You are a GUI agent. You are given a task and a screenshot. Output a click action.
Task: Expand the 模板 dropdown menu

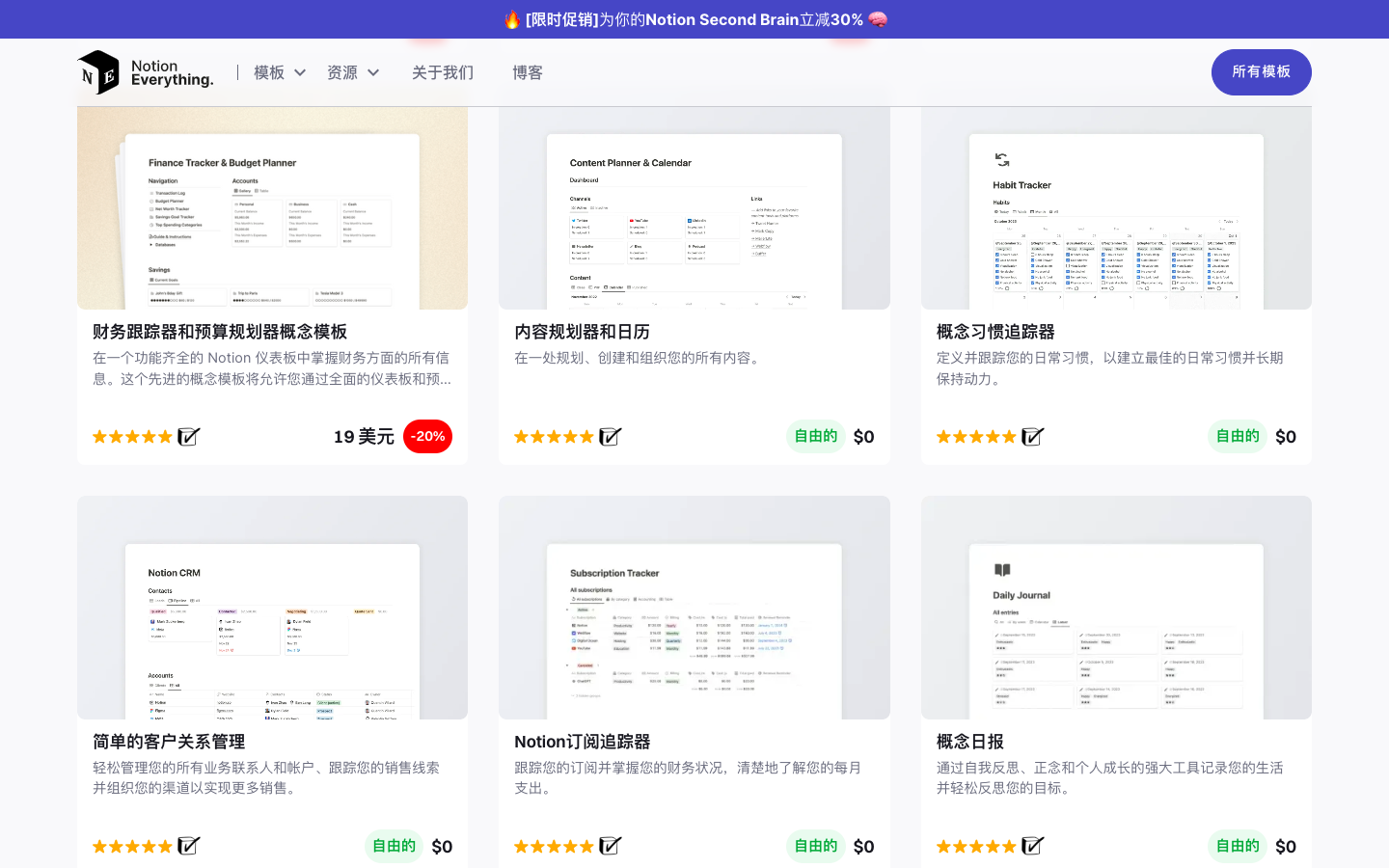pos(279,72)
